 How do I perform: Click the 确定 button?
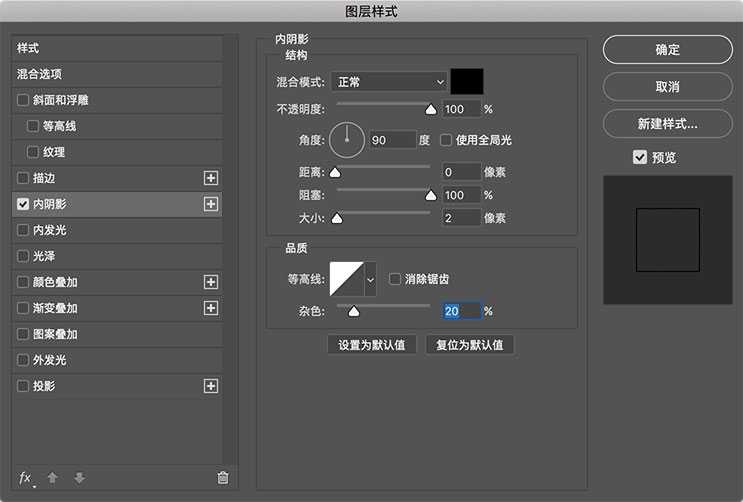click(x=667, y=50)
